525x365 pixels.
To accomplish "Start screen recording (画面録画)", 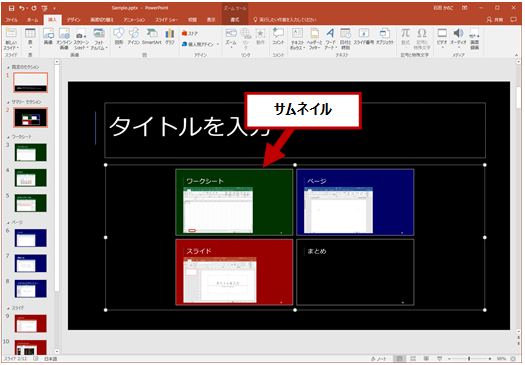I will (x=474, y=39).
